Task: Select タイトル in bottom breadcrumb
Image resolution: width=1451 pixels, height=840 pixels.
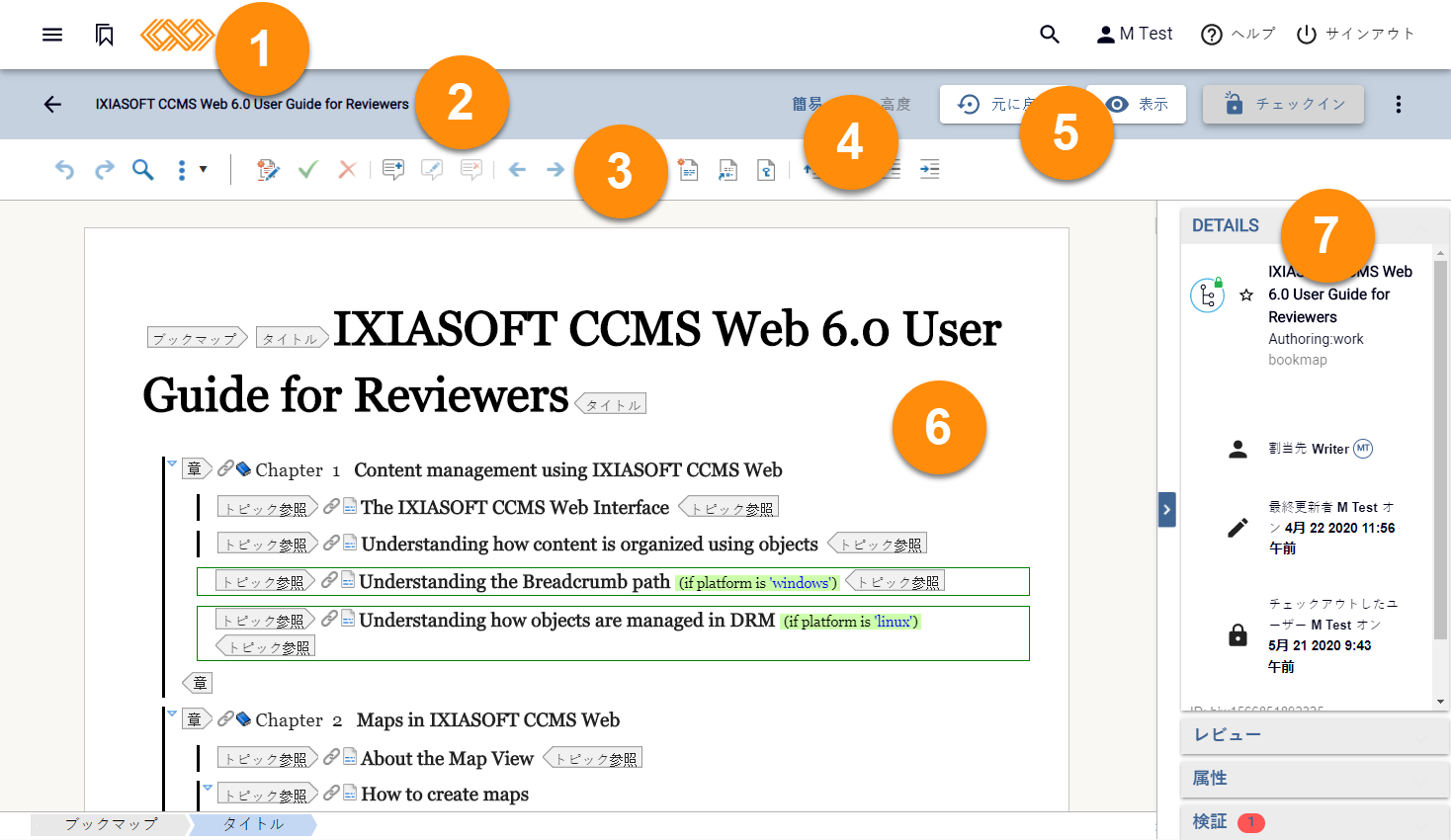Action: click(x=252, y=824)
